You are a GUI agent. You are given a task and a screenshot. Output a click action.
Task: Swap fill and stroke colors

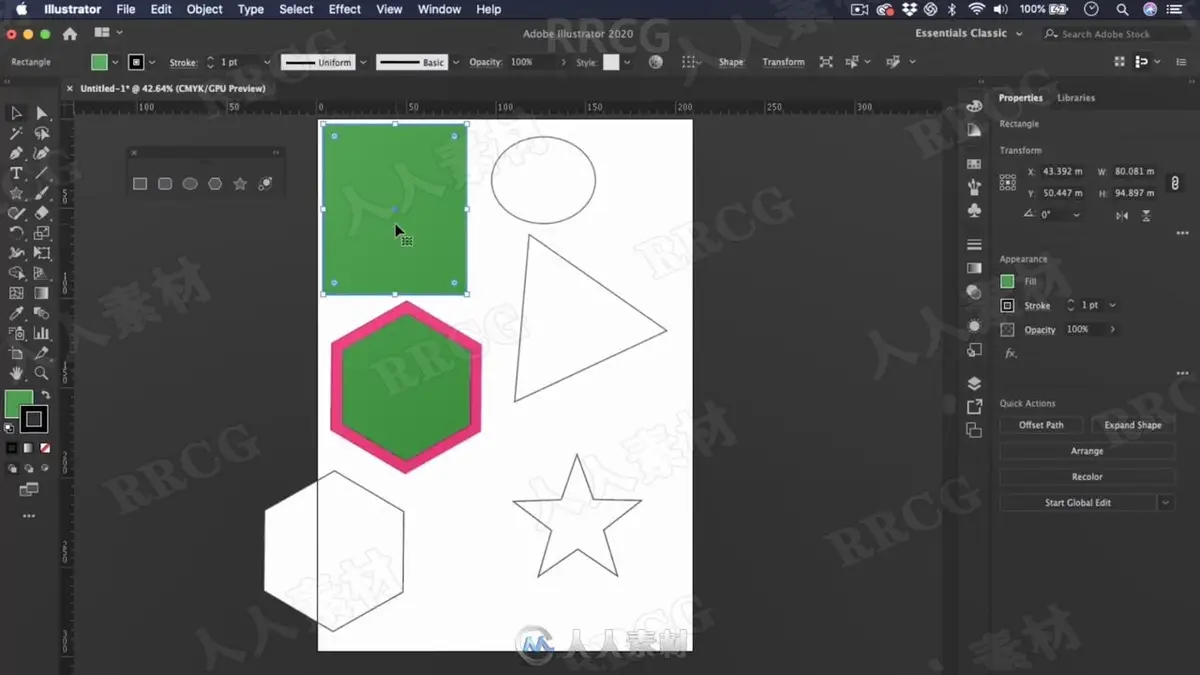45,395
